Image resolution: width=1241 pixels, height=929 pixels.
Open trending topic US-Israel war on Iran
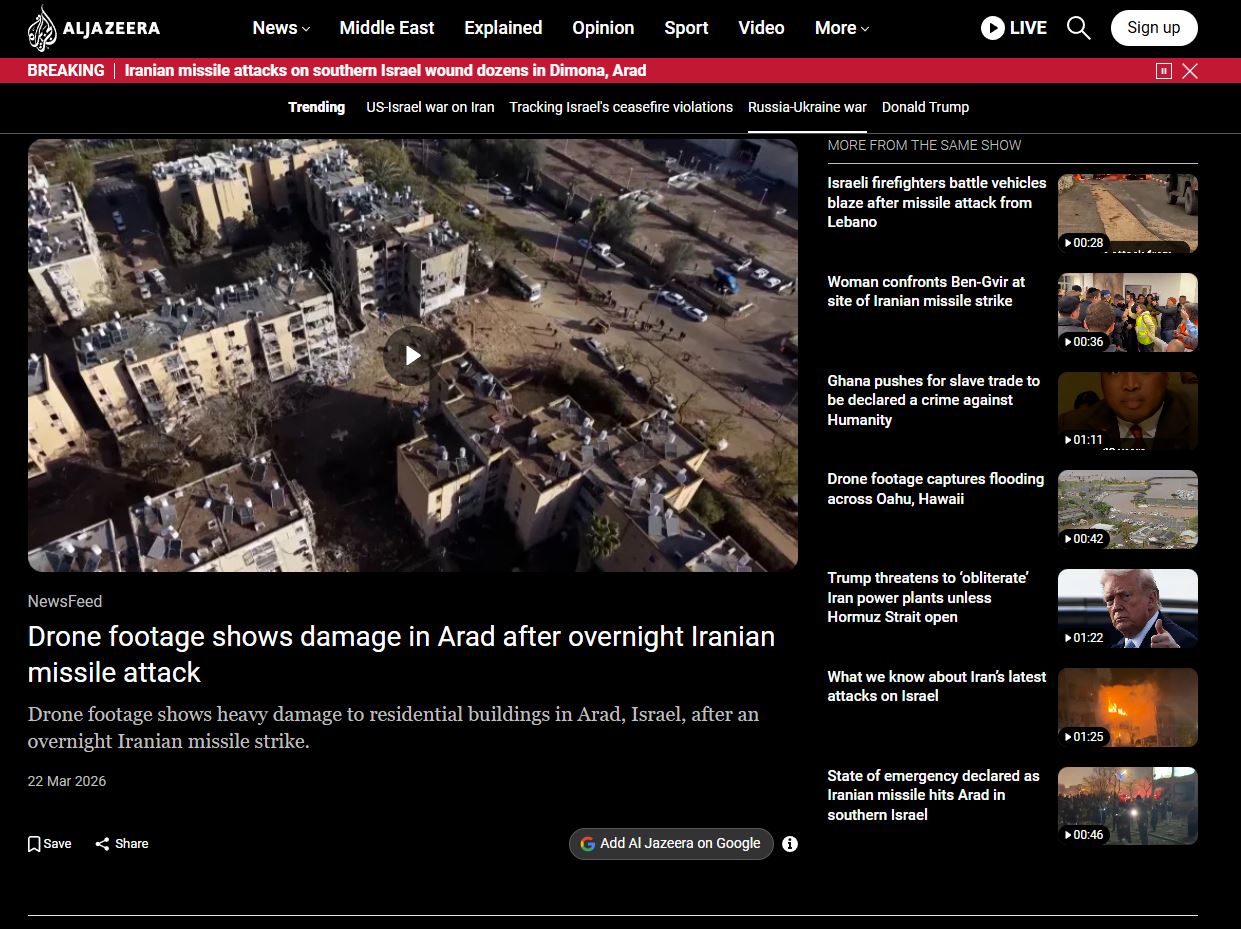[430, 107]
